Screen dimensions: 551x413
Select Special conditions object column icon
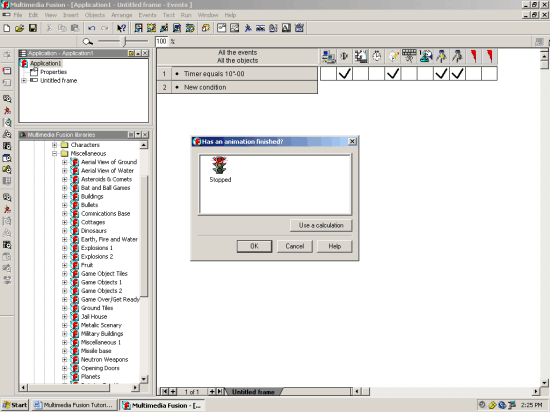point(328,56)
